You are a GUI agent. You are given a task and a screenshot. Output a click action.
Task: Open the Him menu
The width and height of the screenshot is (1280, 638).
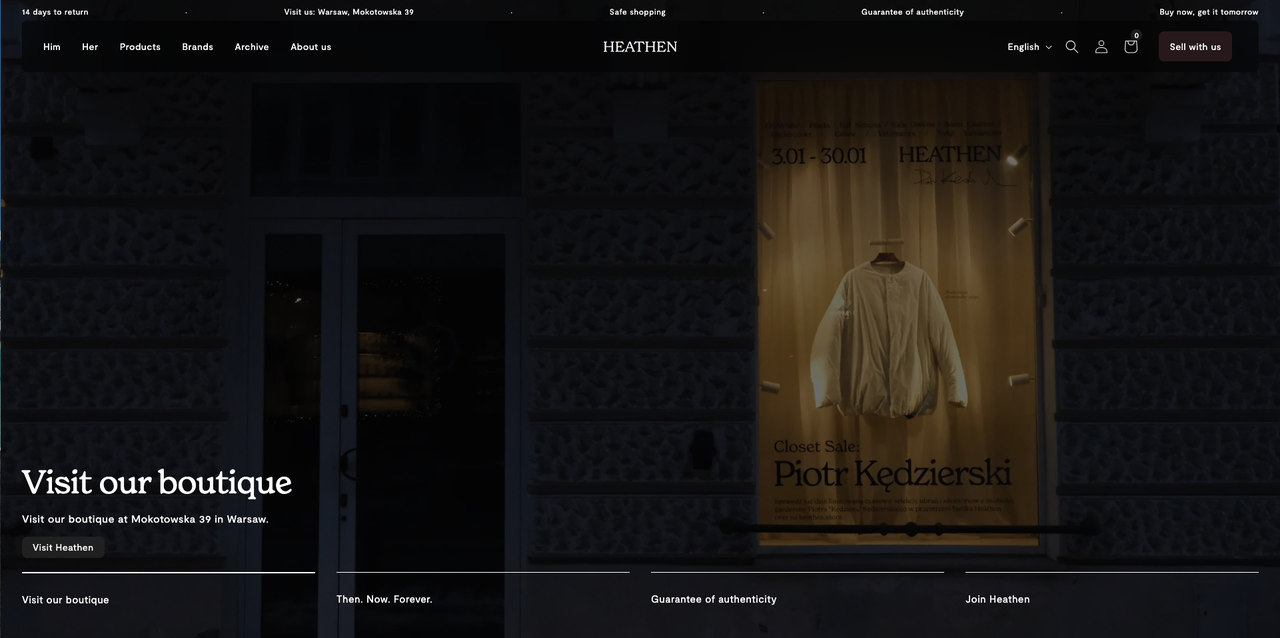point(52,47)
